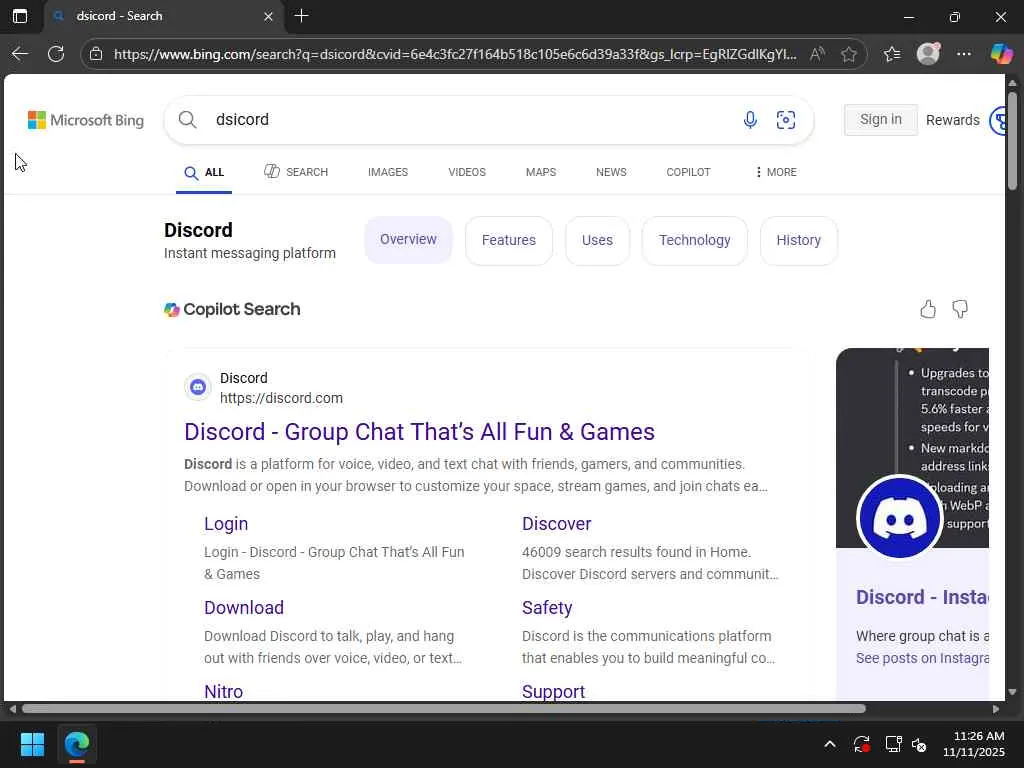Open Copilot sidebar icon in toolbar
This screenshot has height=768, width=1024.
[1001, 54]
